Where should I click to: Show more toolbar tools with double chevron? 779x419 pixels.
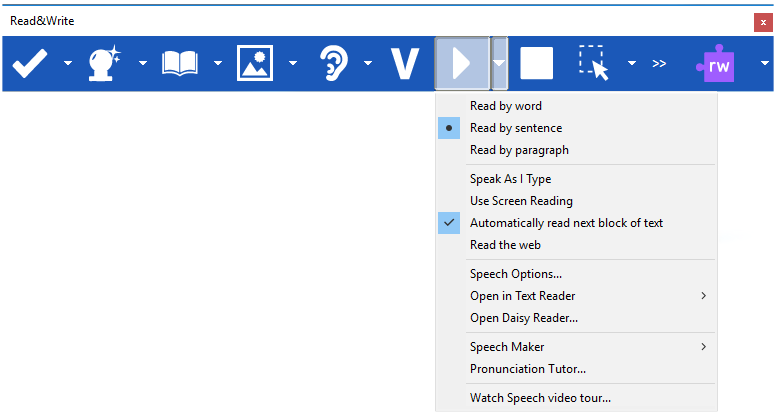point(659,64)
